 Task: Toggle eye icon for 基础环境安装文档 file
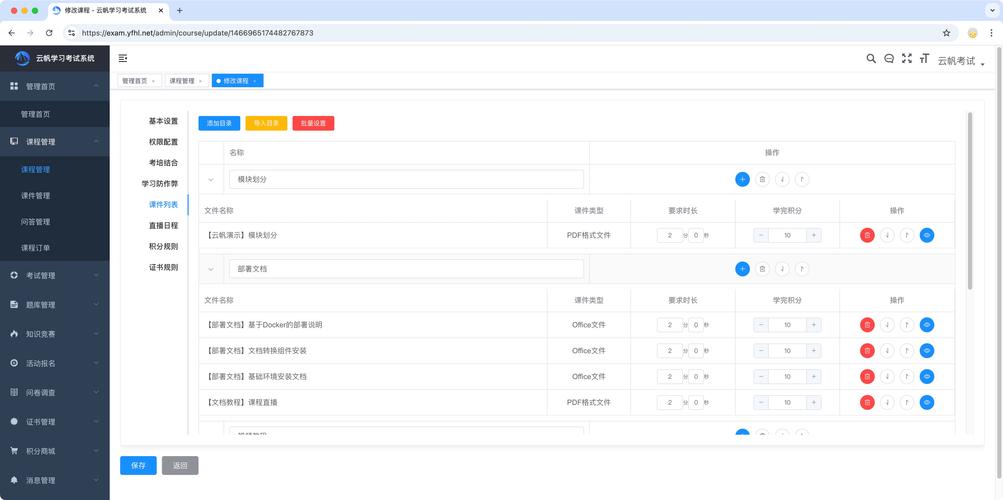pos(927,377)
